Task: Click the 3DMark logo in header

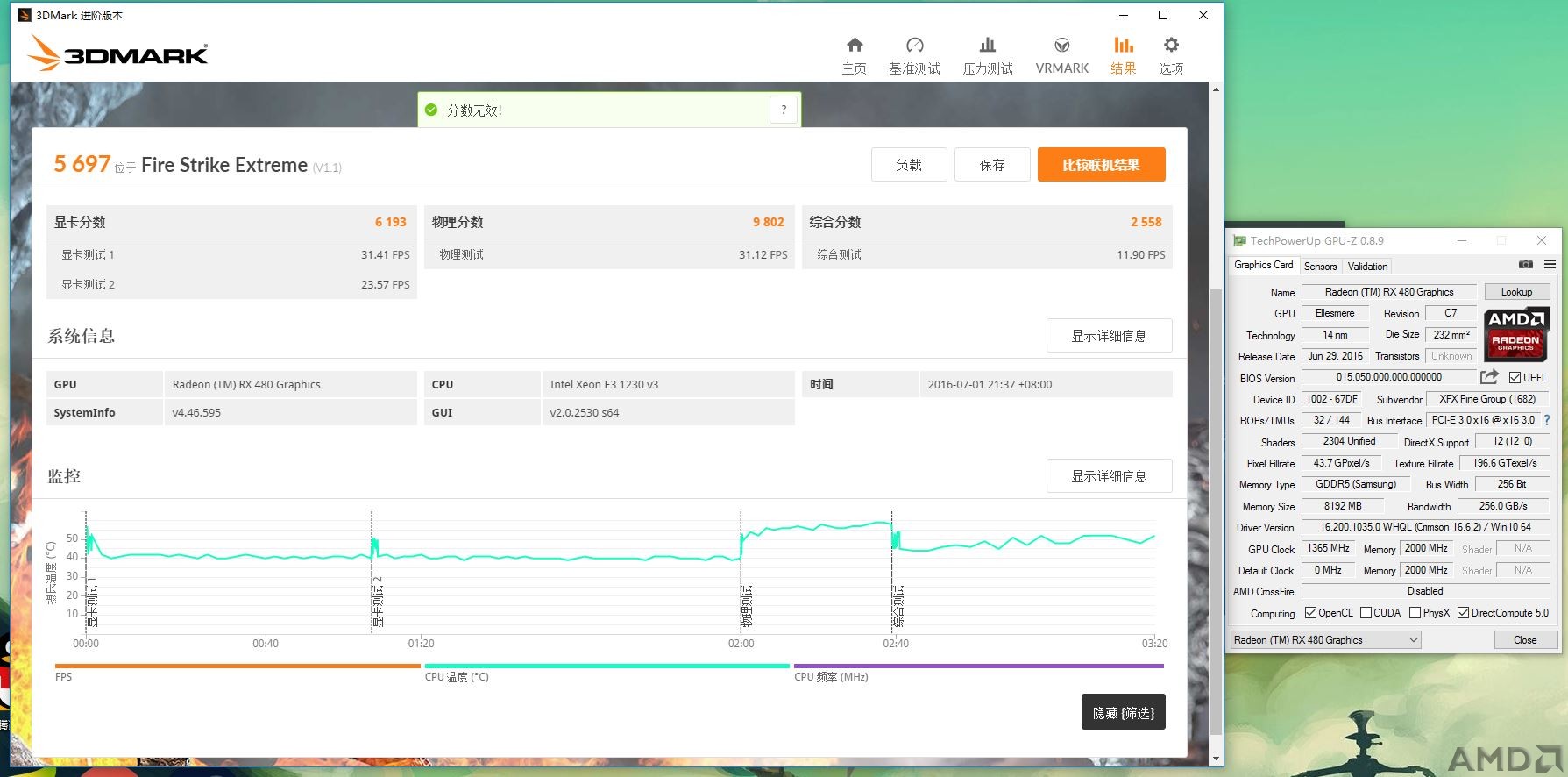Action: coord(117,53)
